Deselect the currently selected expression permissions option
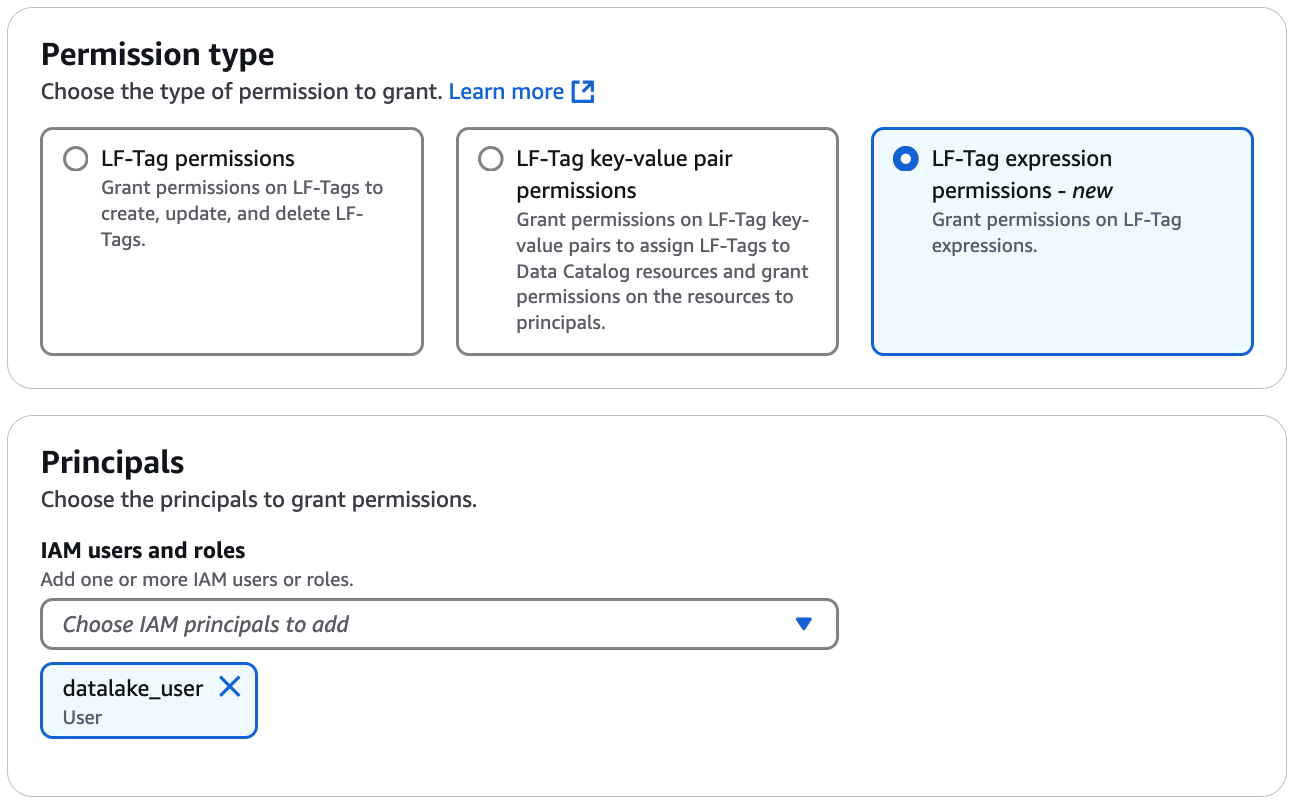Image resolution: width=1294 pixels, height=802 pixels. coord(906,158)
